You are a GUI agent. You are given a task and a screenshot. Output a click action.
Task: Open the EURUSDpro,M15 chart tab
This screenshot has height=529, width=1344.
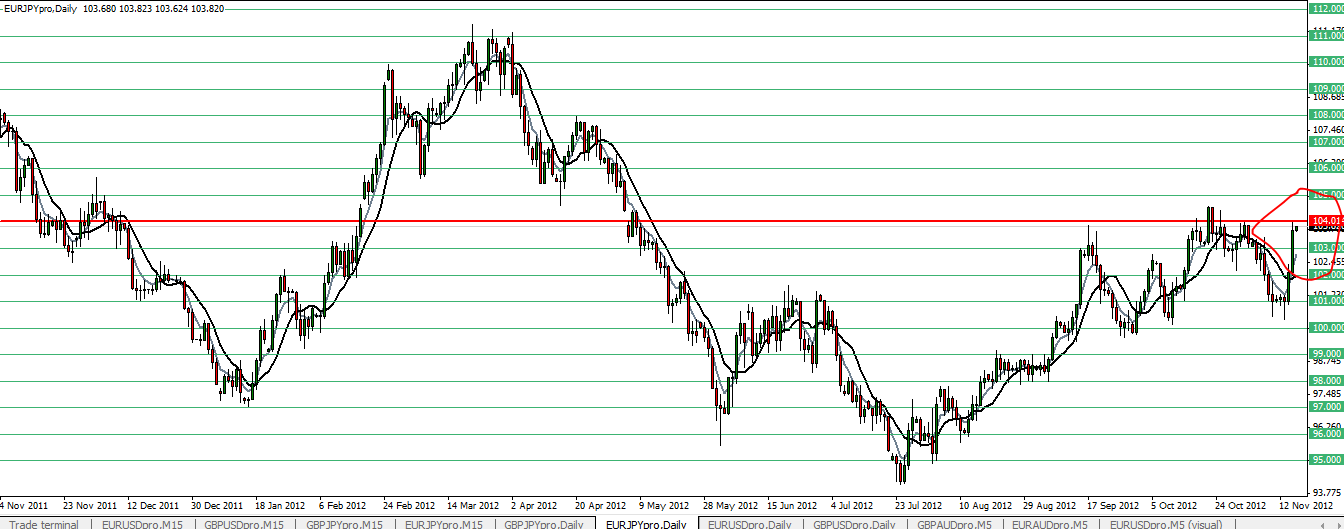coord(142,523)
